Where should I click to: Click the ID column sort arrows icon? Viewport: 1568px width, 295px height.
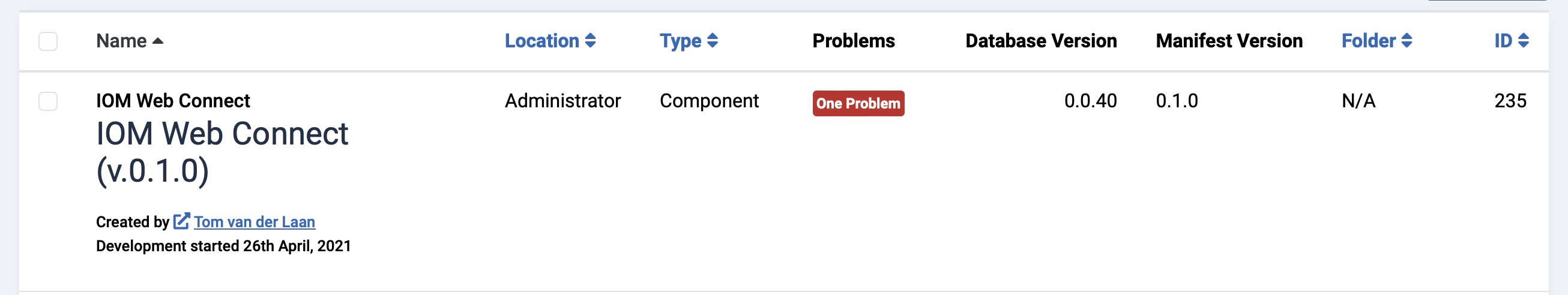pyautogui.click(x=1523, y=41)
